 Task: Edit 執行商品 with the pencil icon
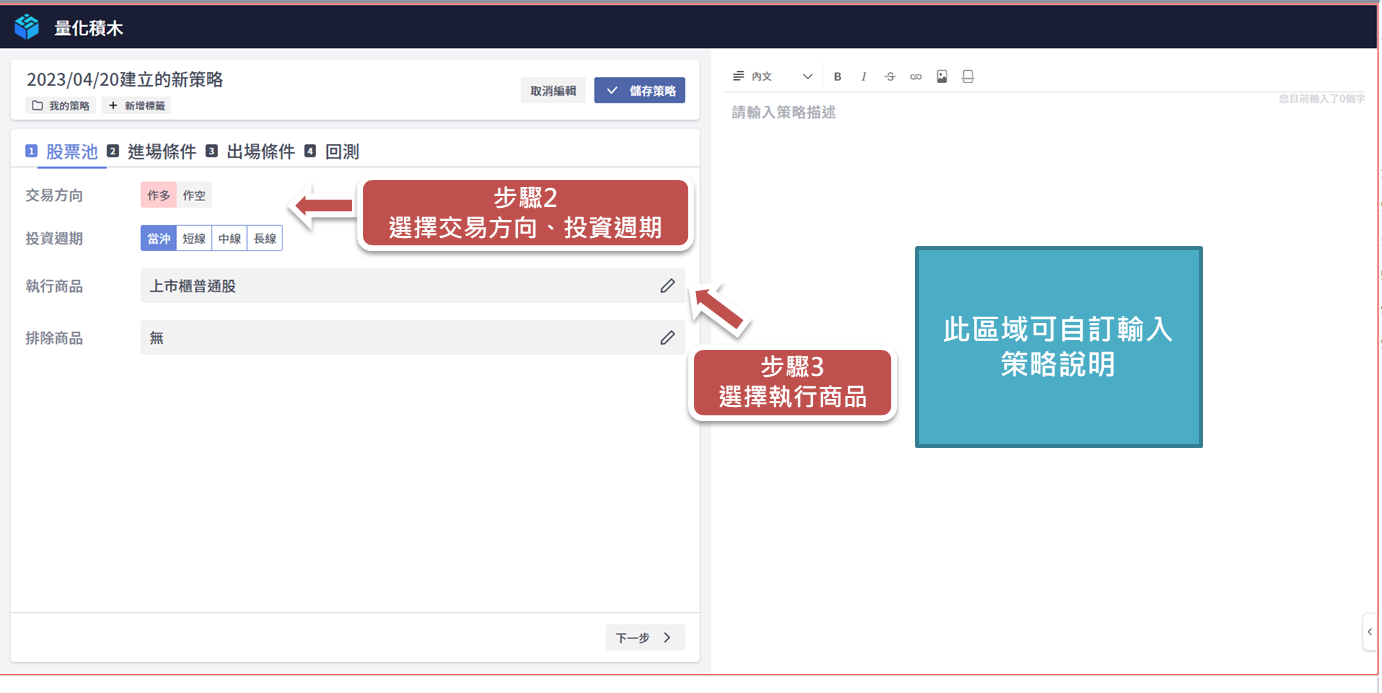click(668, 286)
